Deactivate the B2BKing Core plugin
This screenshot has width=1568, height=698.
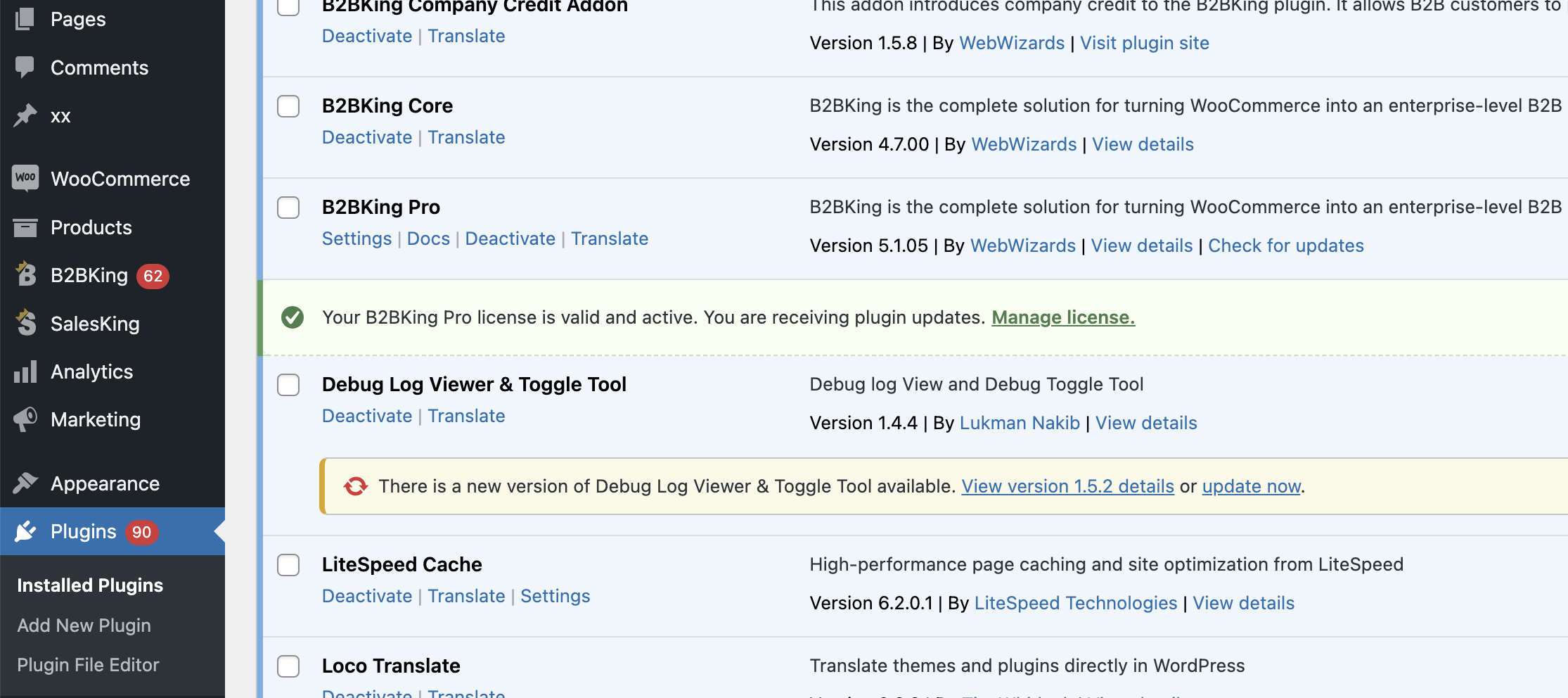click(367, 137)
